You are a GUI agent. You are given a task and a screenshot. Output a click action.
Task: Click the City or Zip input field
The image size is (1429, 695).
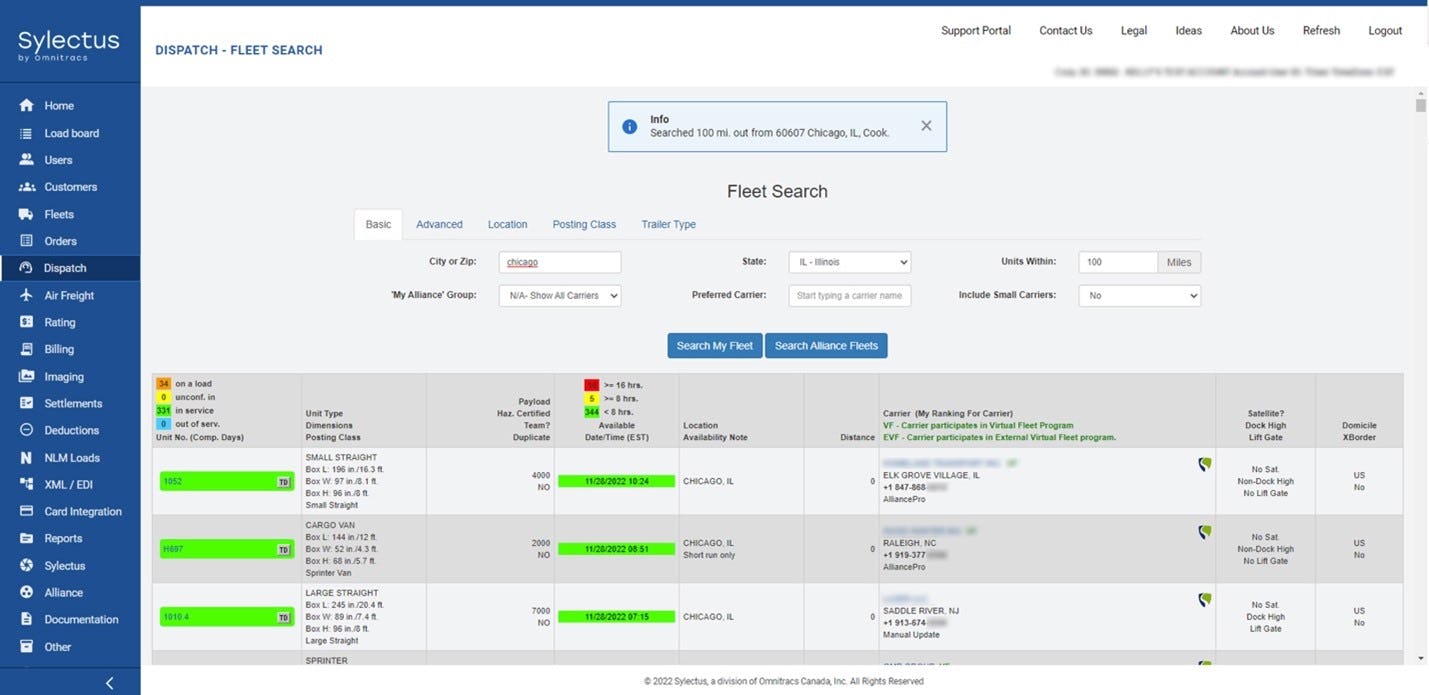[560, 261]
